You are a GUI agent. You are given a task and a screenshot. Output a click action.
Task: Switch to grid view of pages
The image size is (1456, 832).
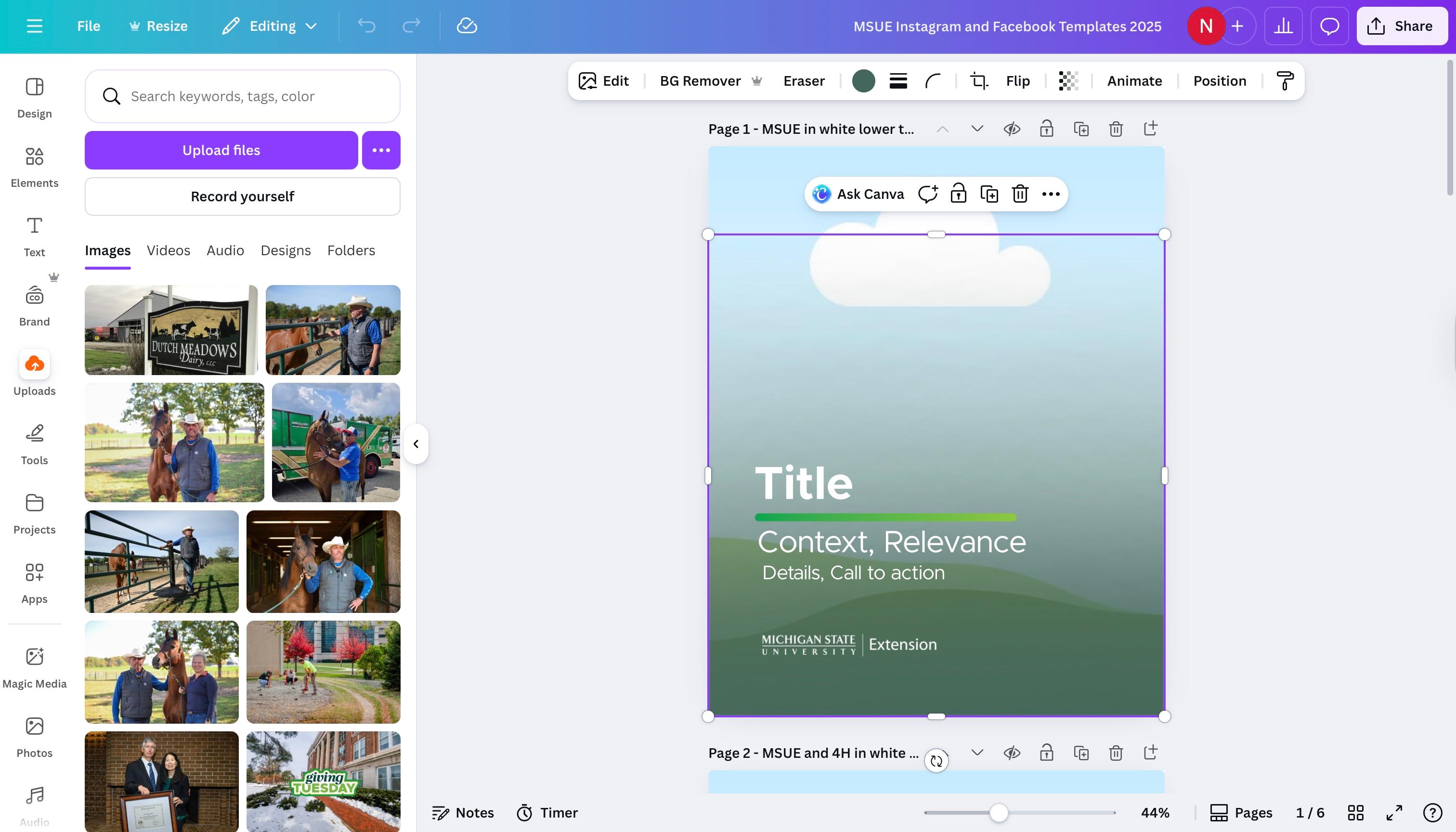1355,813
